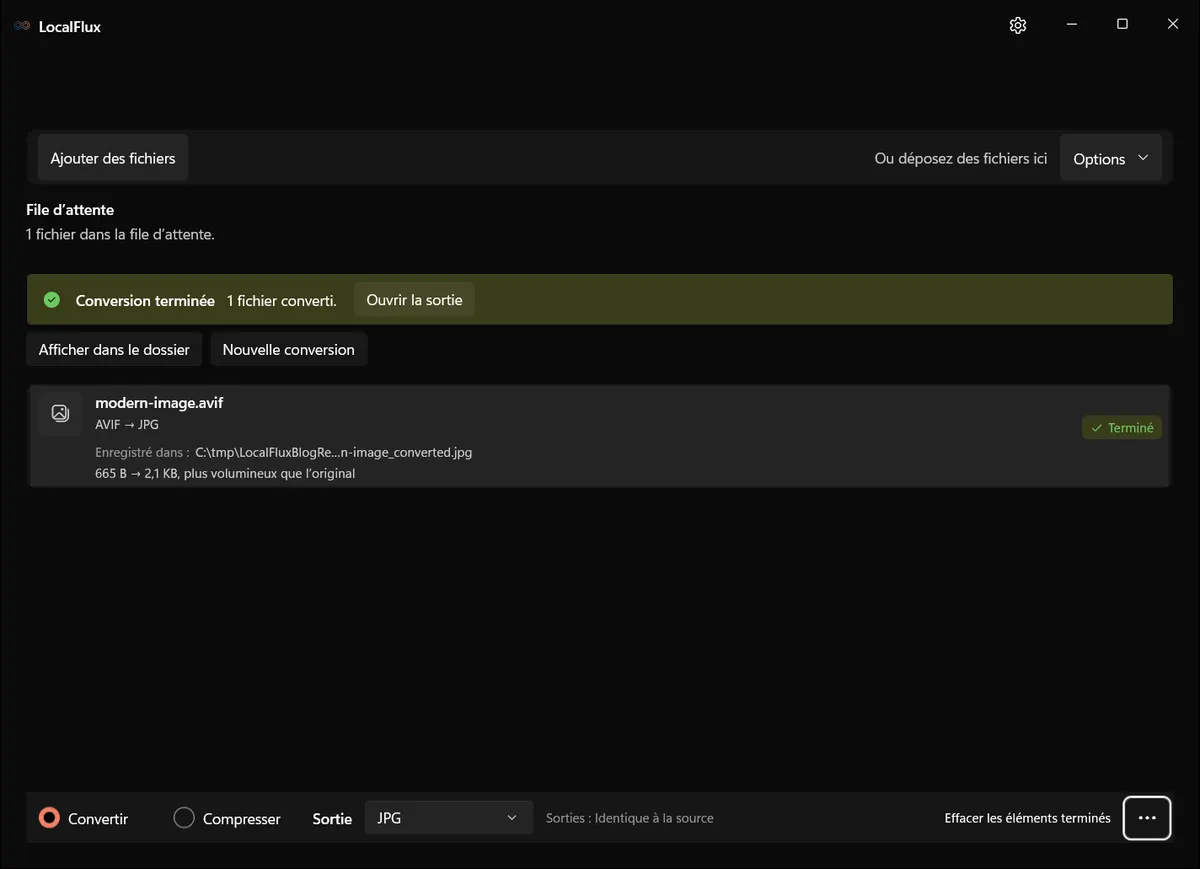Click Ajouter des fichiers button
1200x869 pixels.
113,158
